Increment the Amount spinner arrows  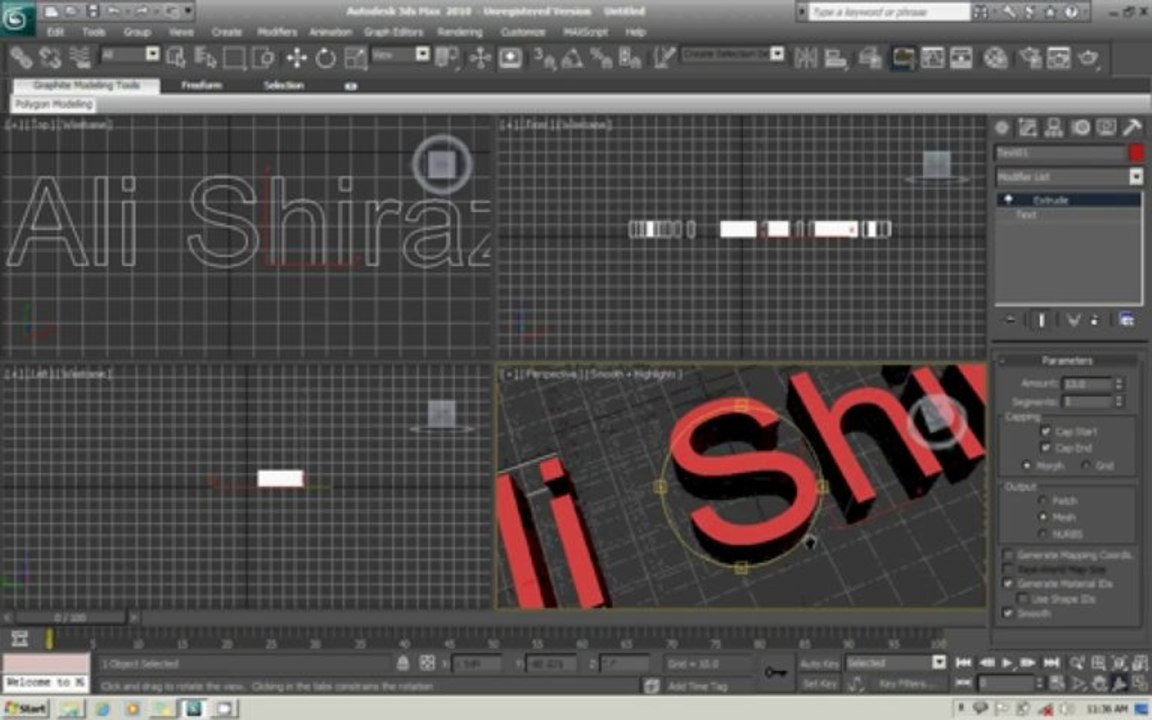[x=1119, y=381]
